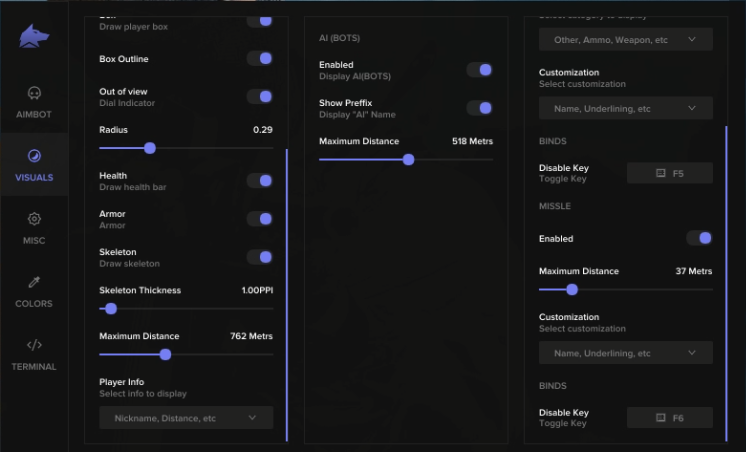Click the Skeleton Thickness slider handle
This screenshot has width=746, height=452.
click(x=111, y=309)
